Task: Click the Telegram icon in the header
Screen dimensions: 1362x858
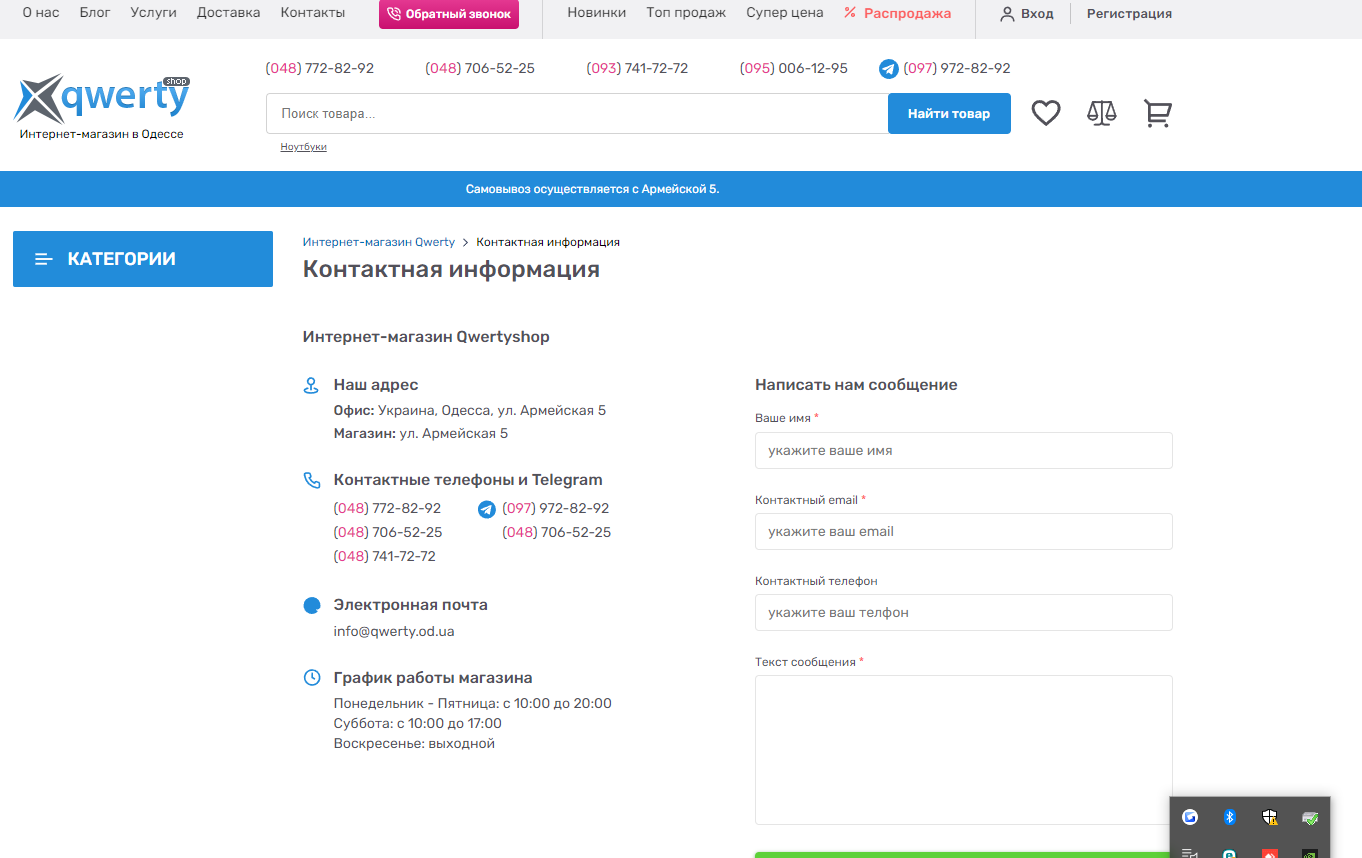Action: click(x=888, y=69)
